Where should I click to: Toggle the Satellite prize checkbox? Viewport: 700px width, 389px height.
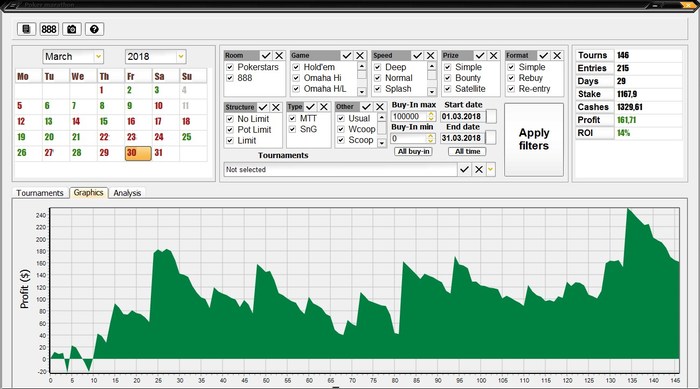point(448,89)
